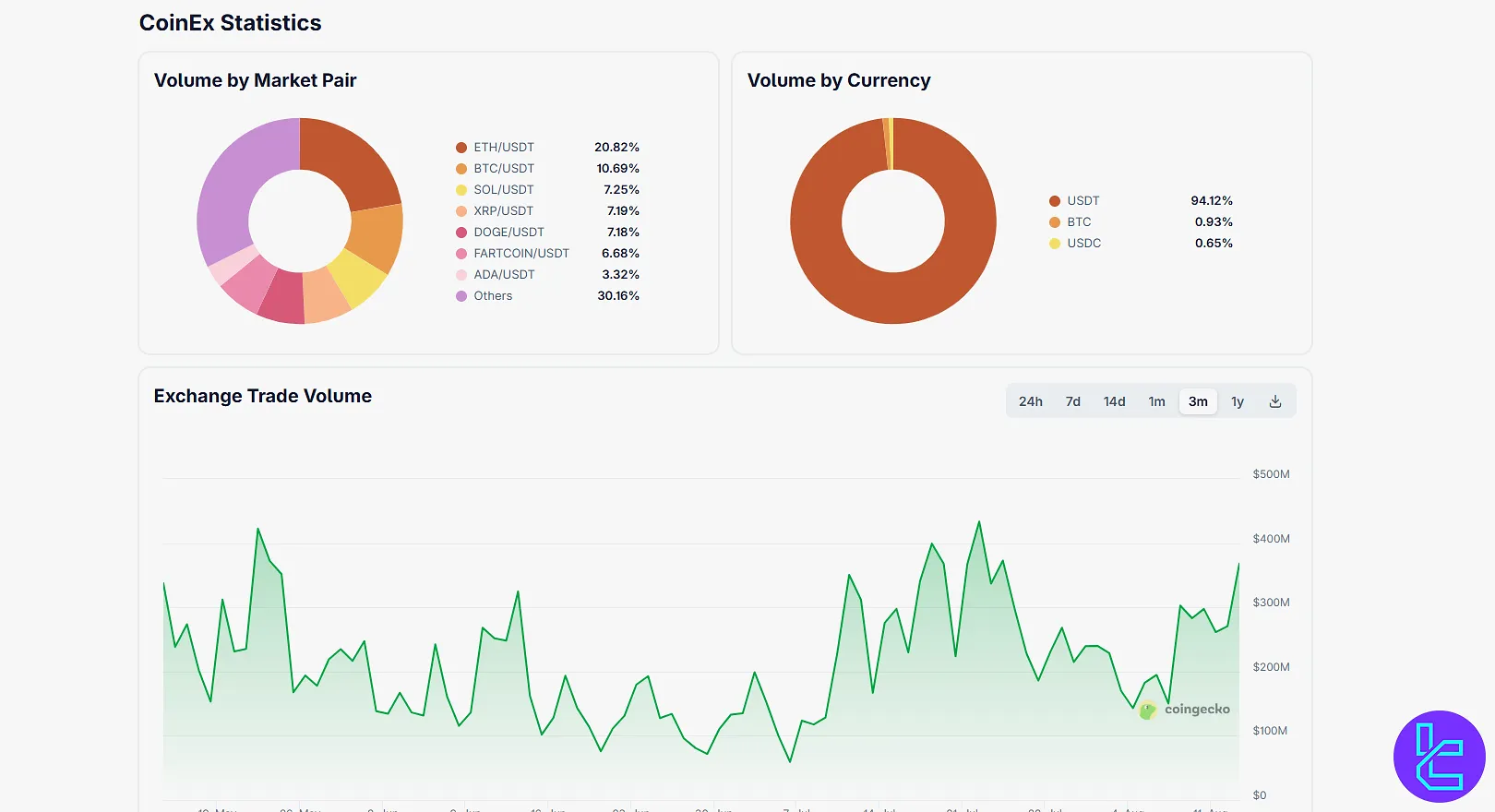Click the 0.65% USDC share value
1495x812 pixels.
1214,244
